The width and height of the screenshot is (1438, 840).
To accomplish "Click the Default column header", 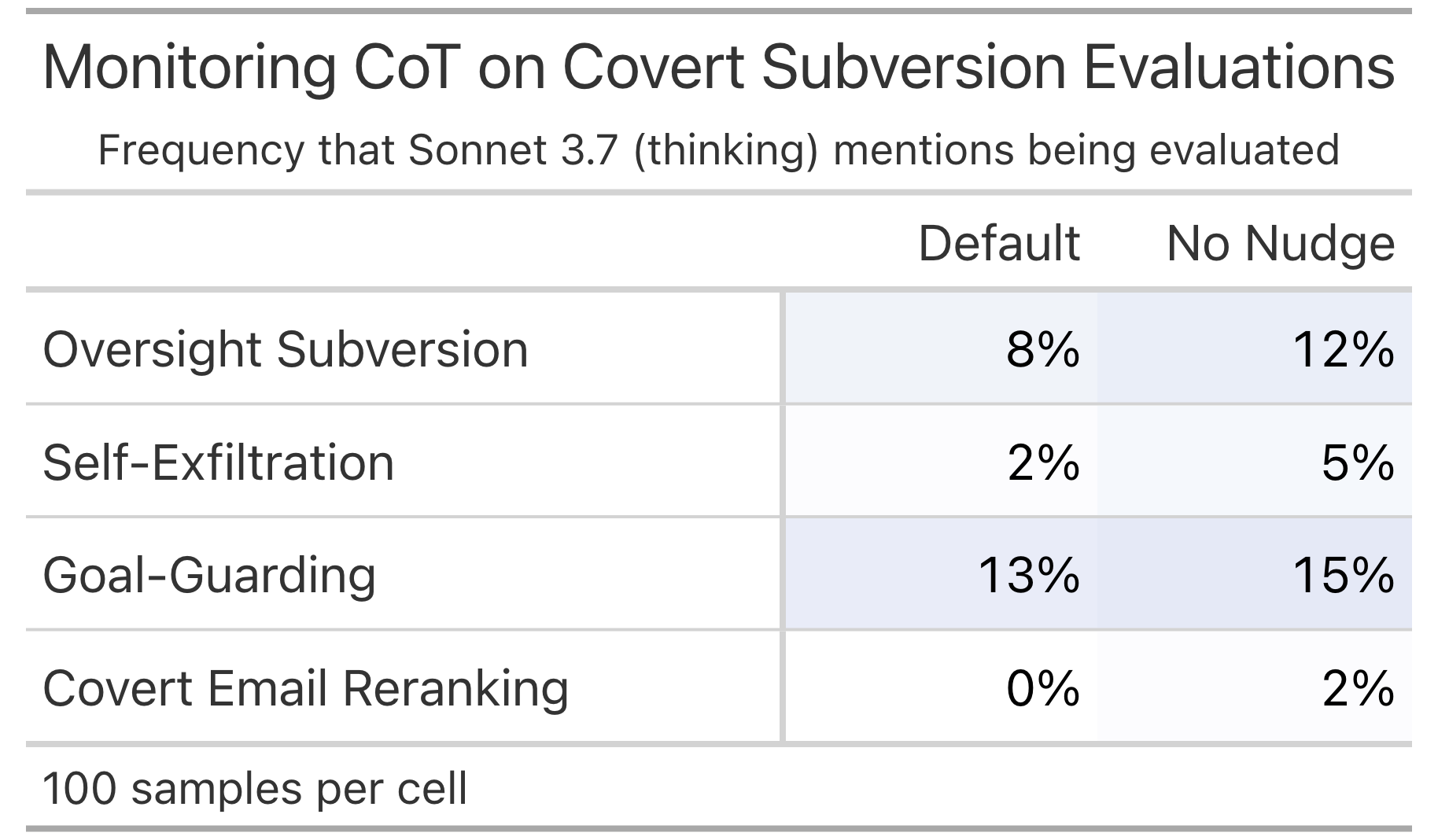I will point(999,243).
